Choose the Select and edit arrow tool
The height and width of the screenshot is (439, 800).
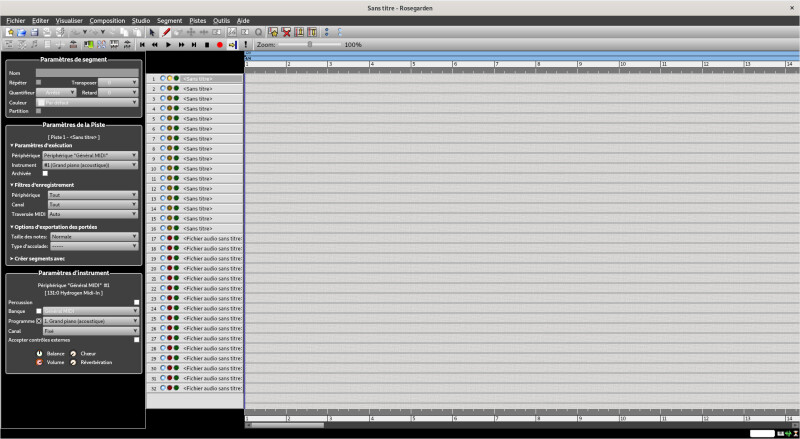(x=152, y=32)
